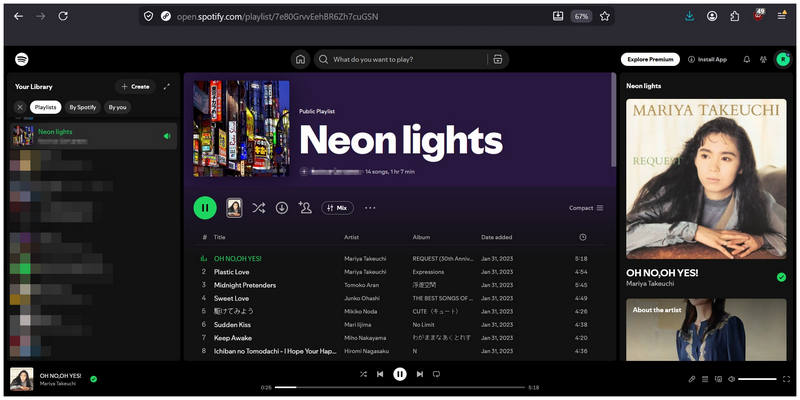Open the red extension with 49 badge

tap(759, 15)
